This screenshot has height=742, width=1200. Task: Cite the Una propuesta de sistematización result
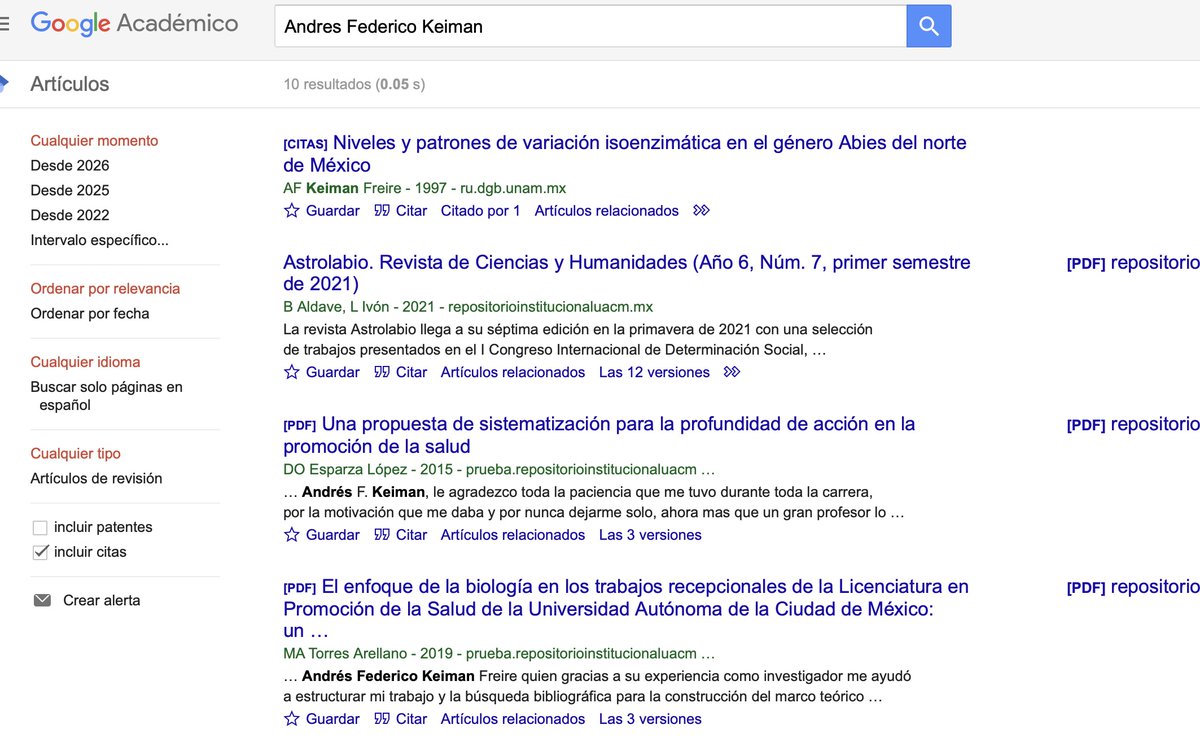400,535
